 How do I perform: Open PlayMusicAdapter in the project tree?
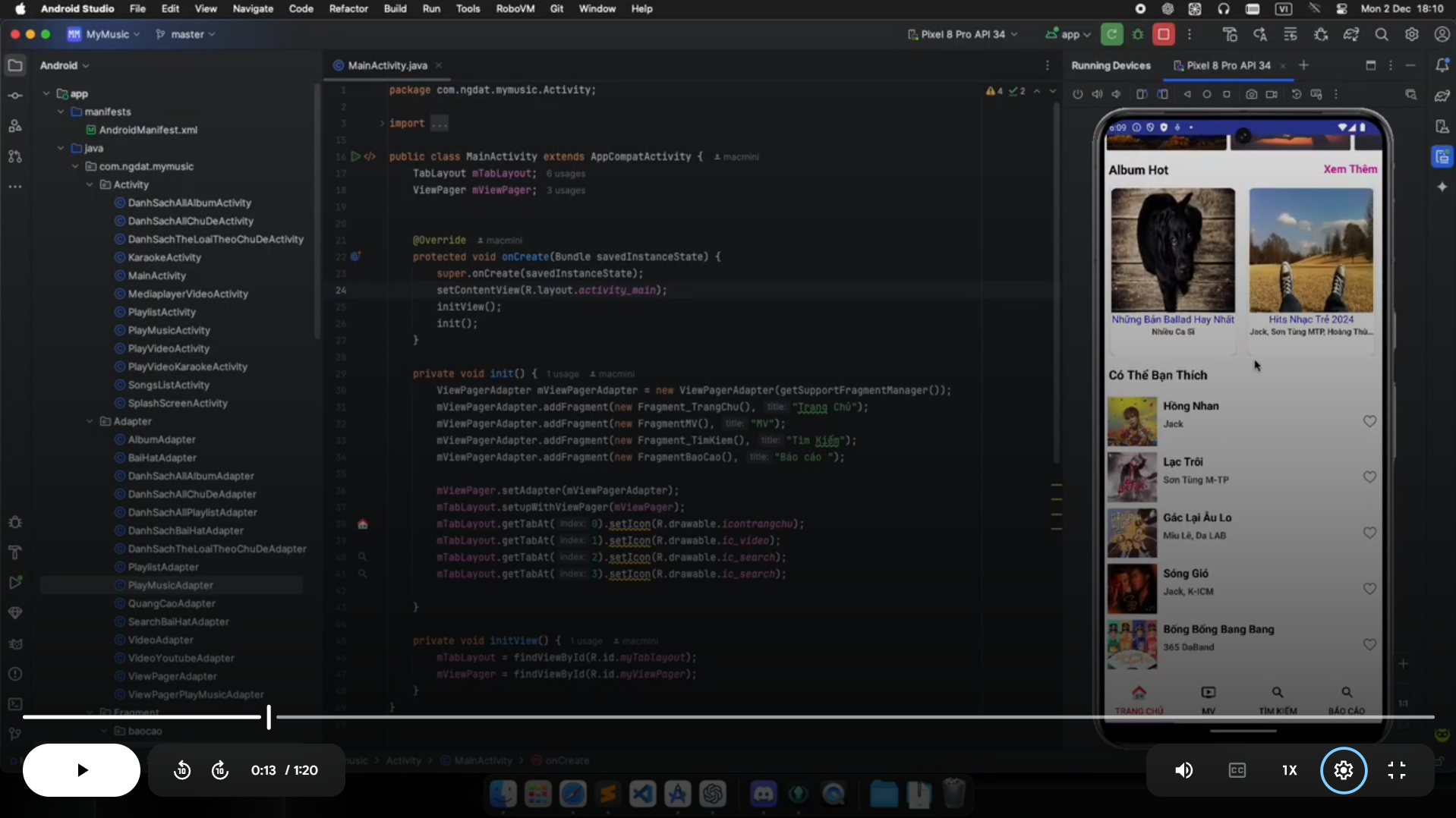pos(170,585)
